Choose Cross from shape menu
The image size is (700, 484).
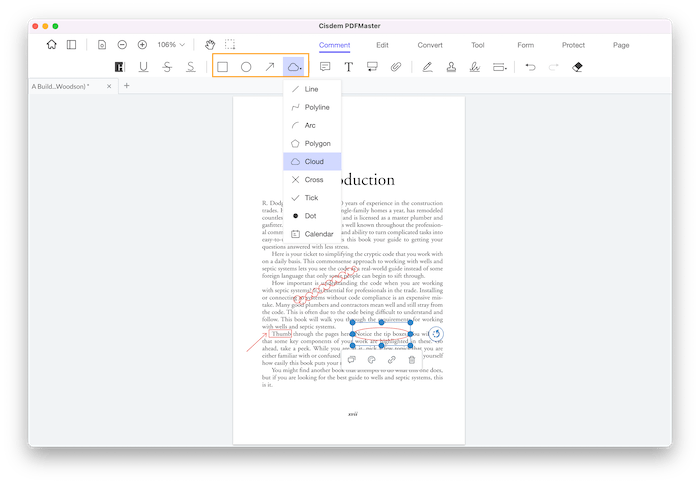[x=312, y=179]
